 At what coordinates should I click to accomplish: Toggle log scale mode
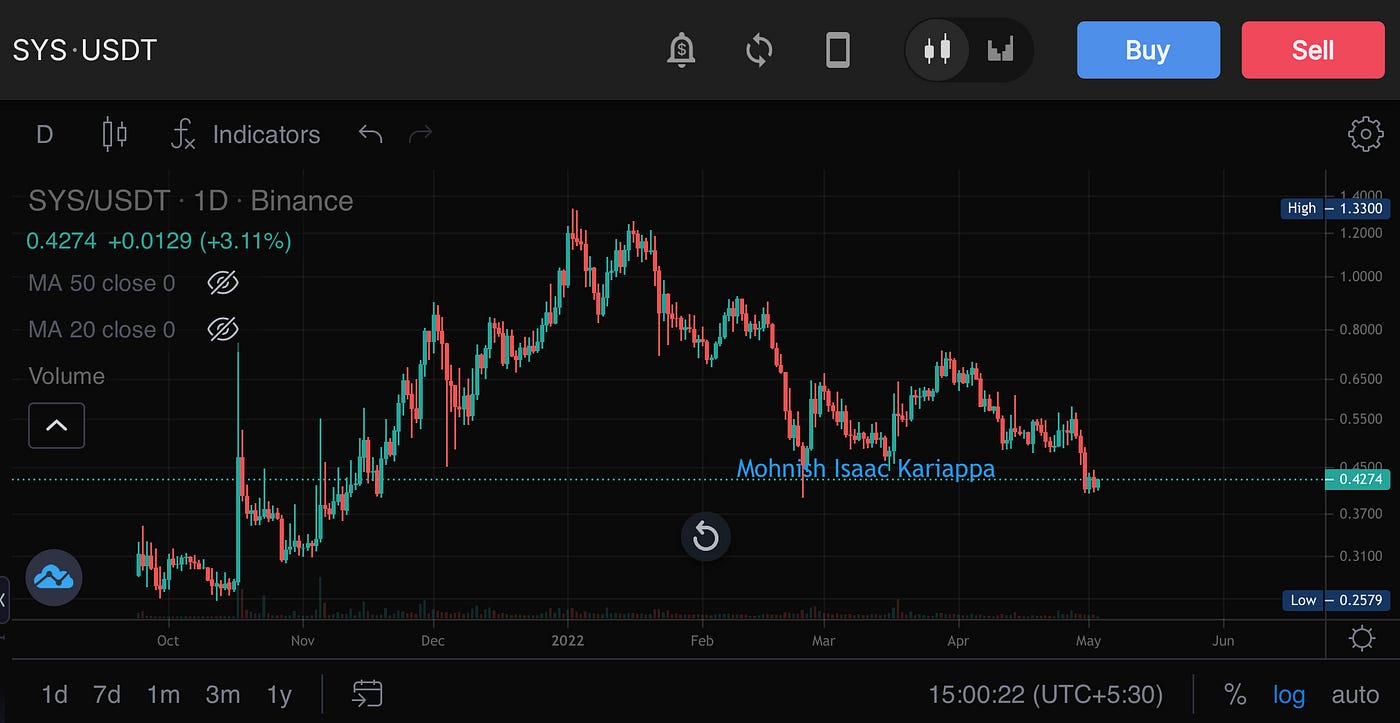[1289, 694]
